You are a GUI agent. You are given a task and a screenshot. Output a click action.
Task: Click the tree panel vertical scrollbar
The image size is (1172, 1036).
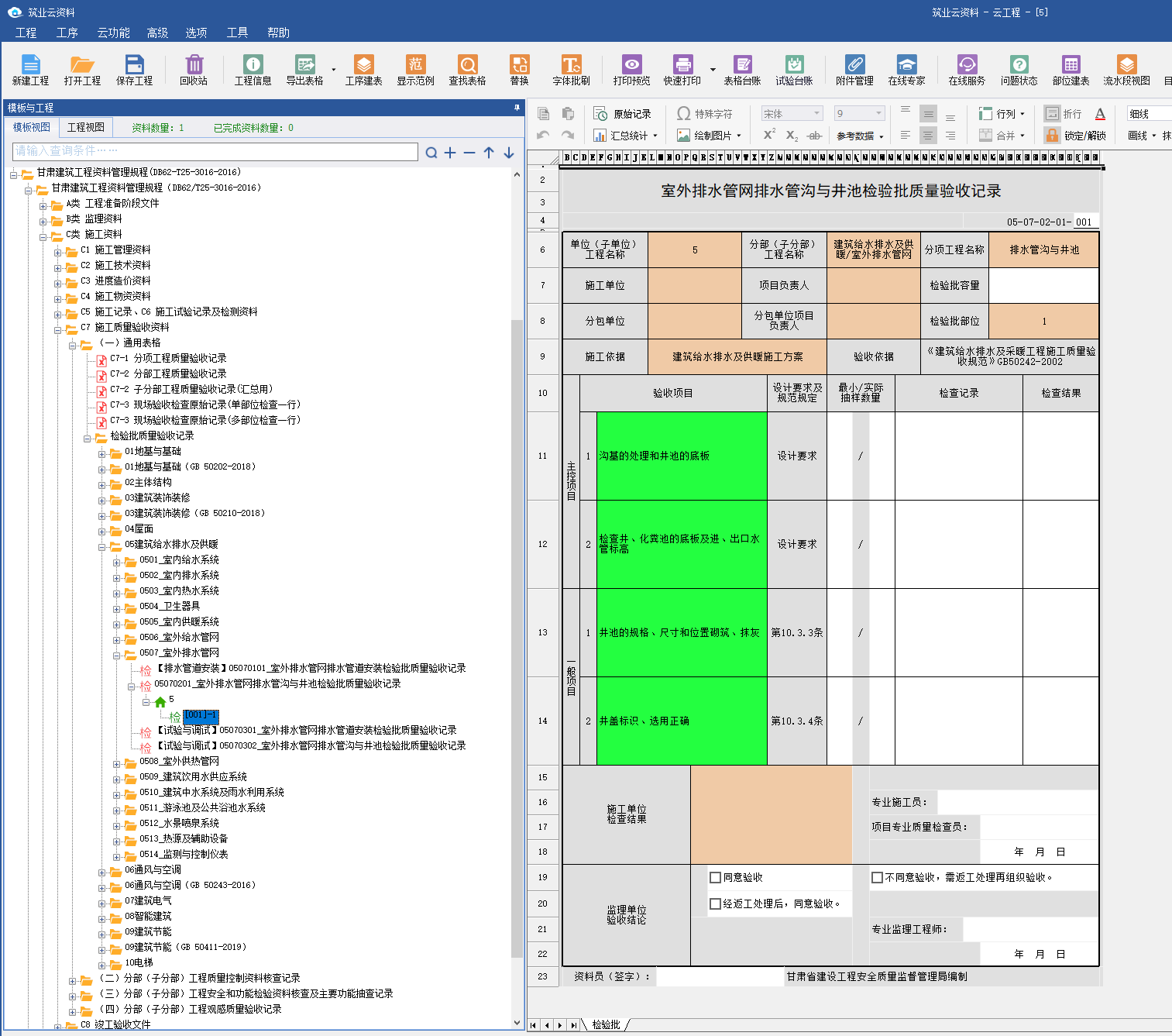[517, 638]
